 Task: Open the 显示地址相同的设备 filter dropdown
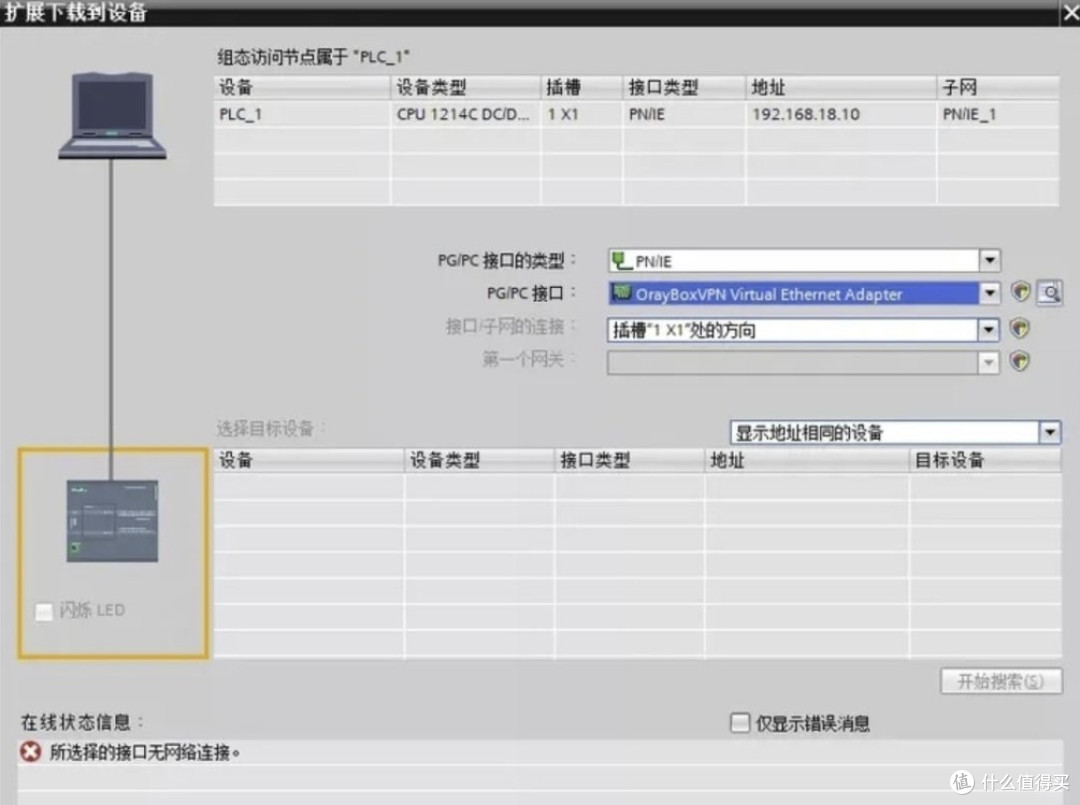[x=1050, y=432]
